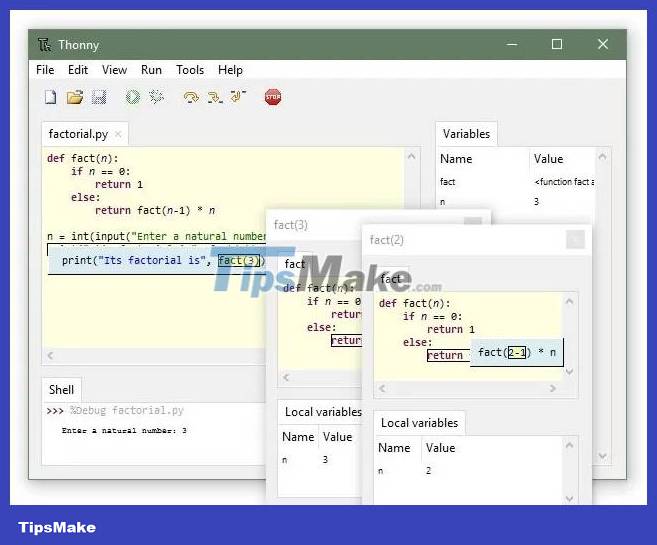The width and height of the screenshot is (657, 545).
Task: Open the Tools menu
Action: (190, 70)
